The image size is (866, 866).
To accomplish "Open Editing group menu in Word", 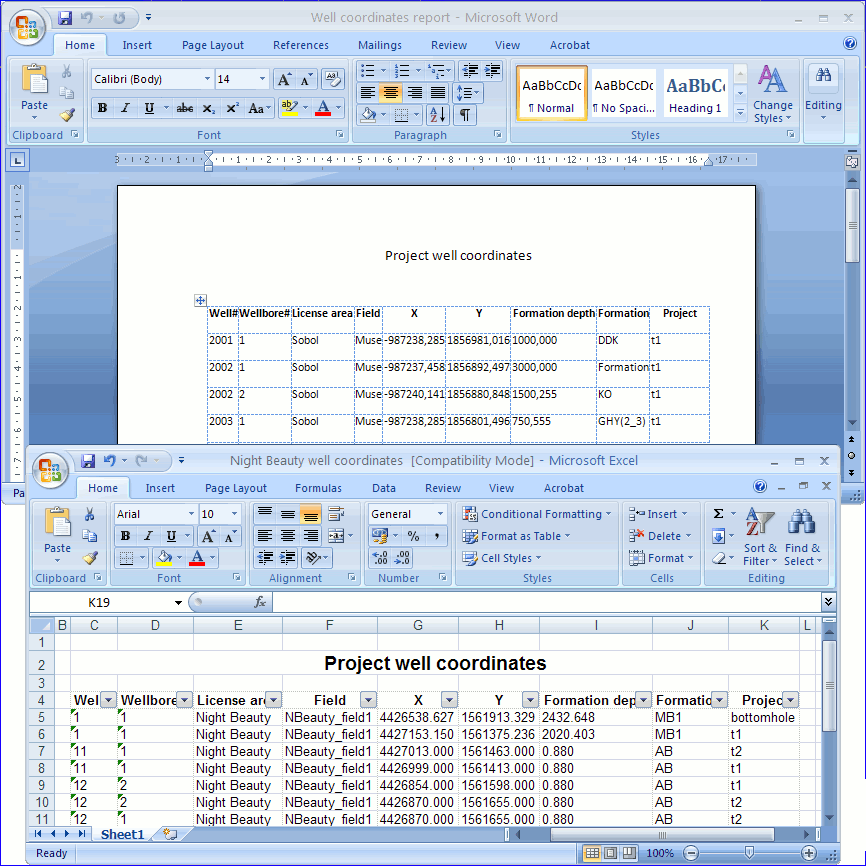I will click(x=823, y=94).
